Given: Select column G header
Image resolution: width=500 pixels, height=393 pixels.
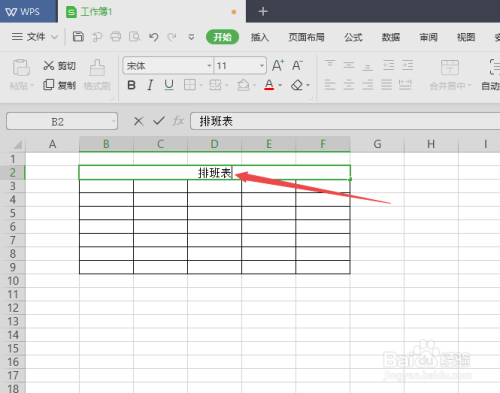Looking at the screenshot, I should click(x=377, y=144).
